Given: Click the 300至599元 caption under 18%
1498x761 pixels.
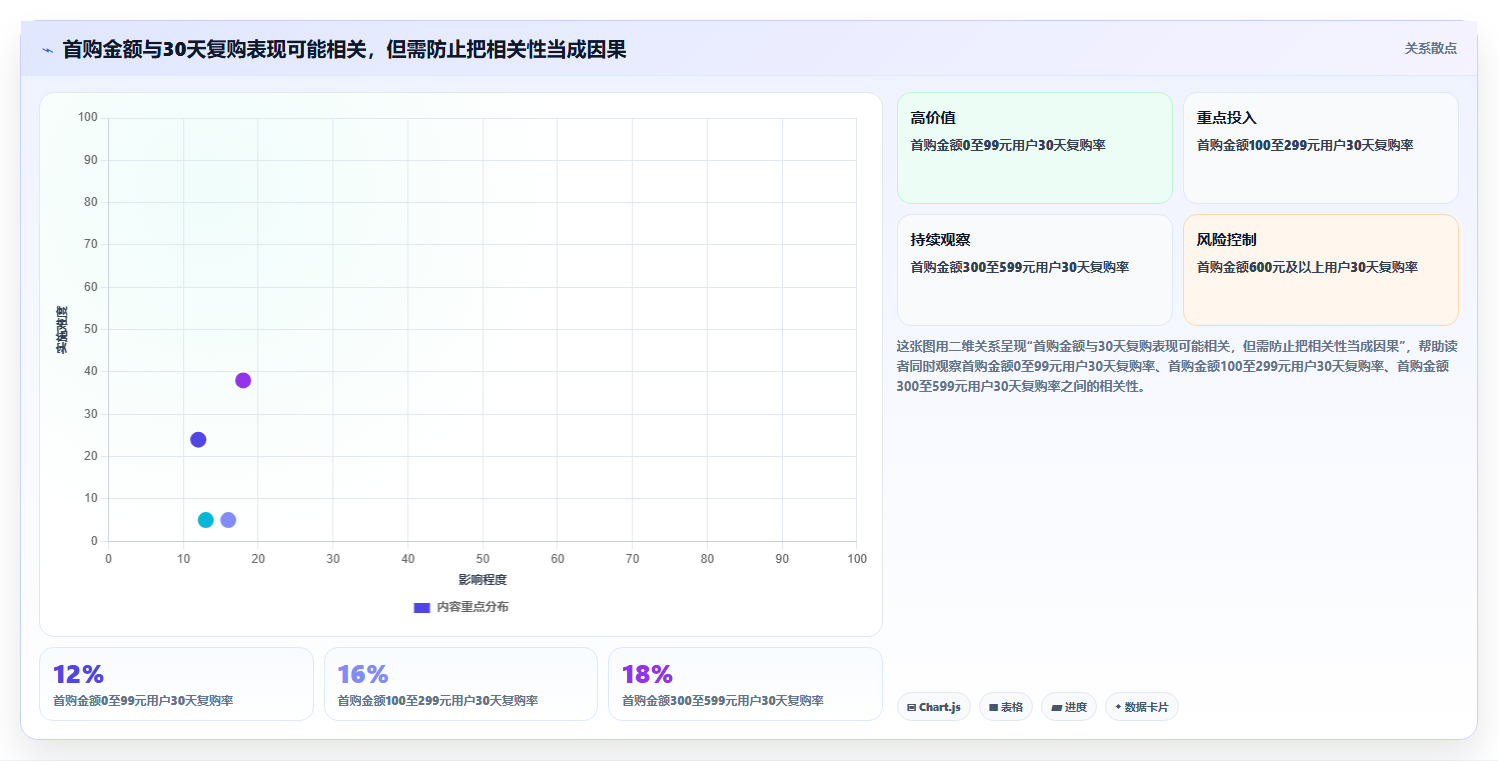Looking at the screenshot, I should click(722, 701).
